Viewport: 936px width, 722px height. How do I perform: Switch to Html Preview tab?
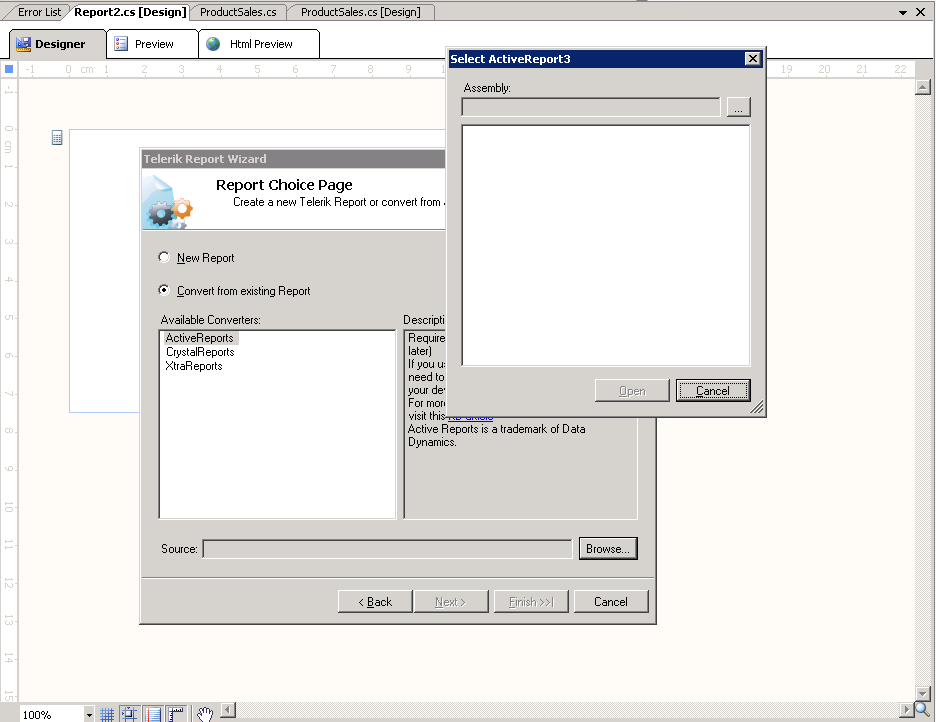pyautogui.click(x=259, y=44)
